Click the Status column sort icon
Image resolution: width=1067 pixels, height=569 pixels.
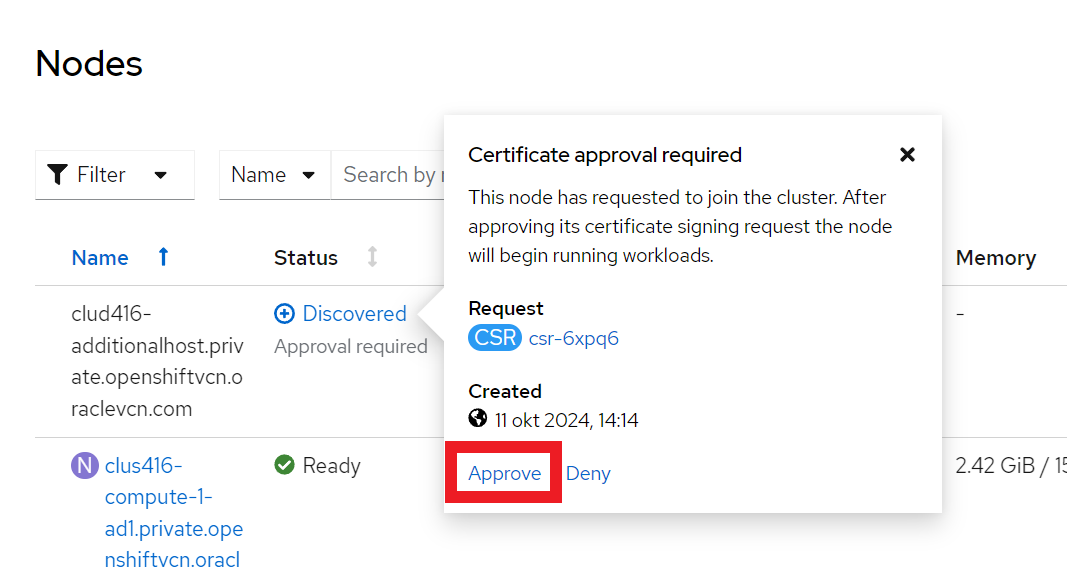tap(372, 257)
